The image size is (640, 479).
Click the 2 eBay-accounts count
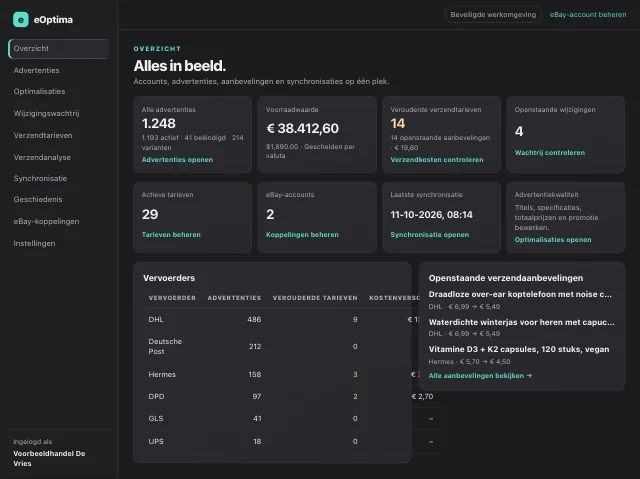tap(270, 214)
